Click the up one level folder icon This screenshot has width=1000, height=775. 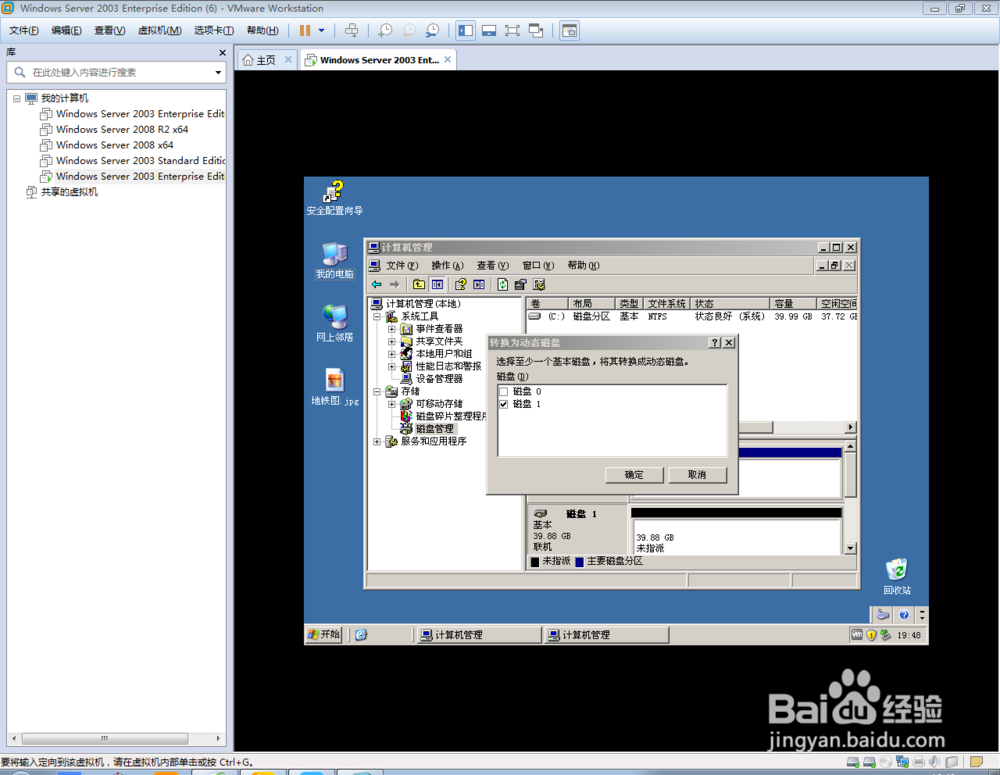(418, 284)
